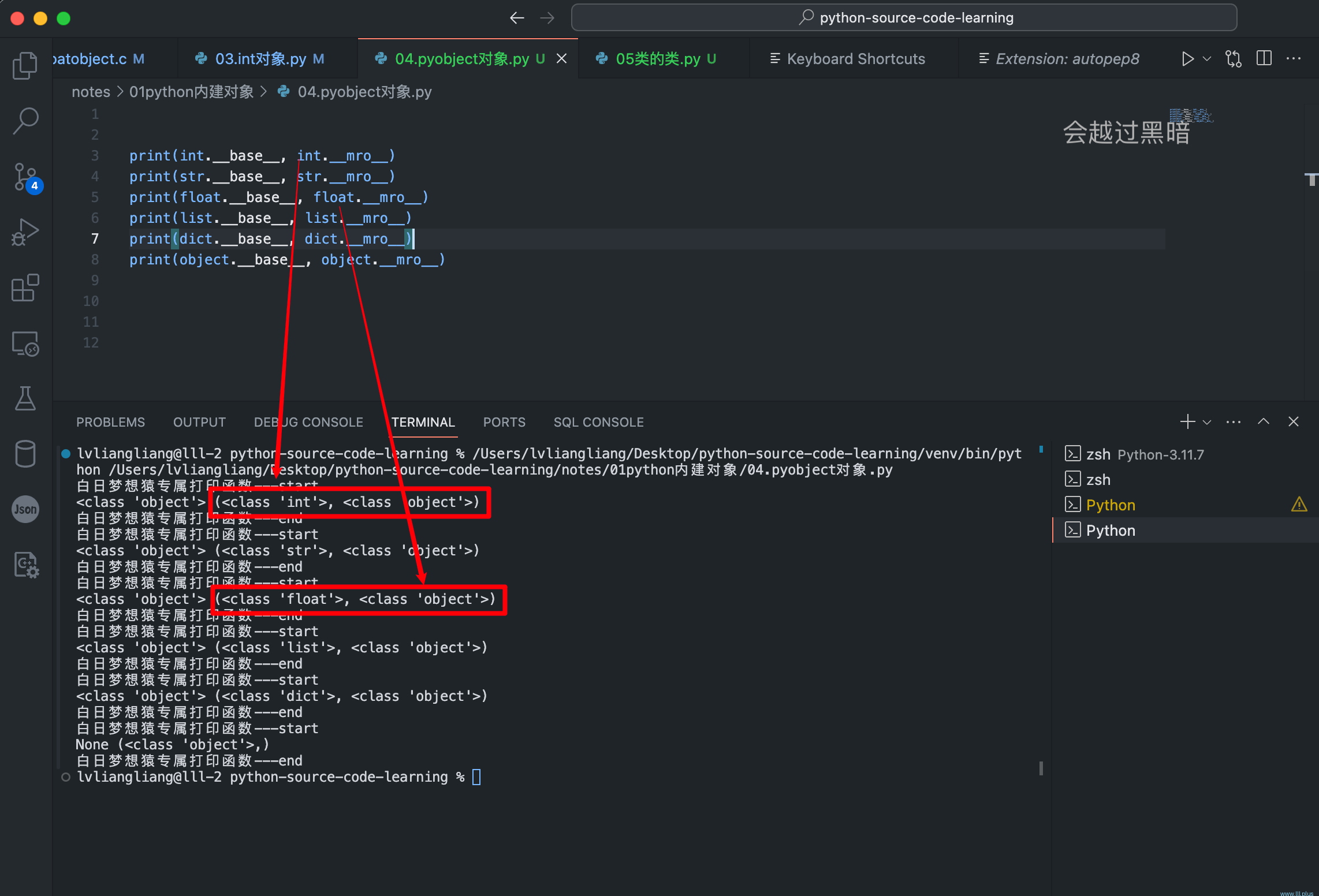This screenshot has height=896, width=1319.
Task: Open the last activity bar icon with gear
Action: pos(25,565)
